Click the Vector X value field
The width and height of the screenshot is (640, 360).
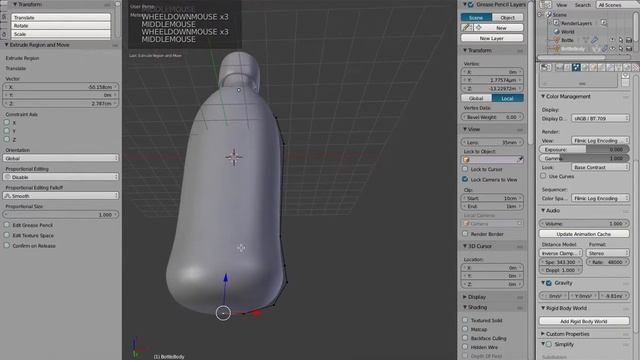(60, 87)
